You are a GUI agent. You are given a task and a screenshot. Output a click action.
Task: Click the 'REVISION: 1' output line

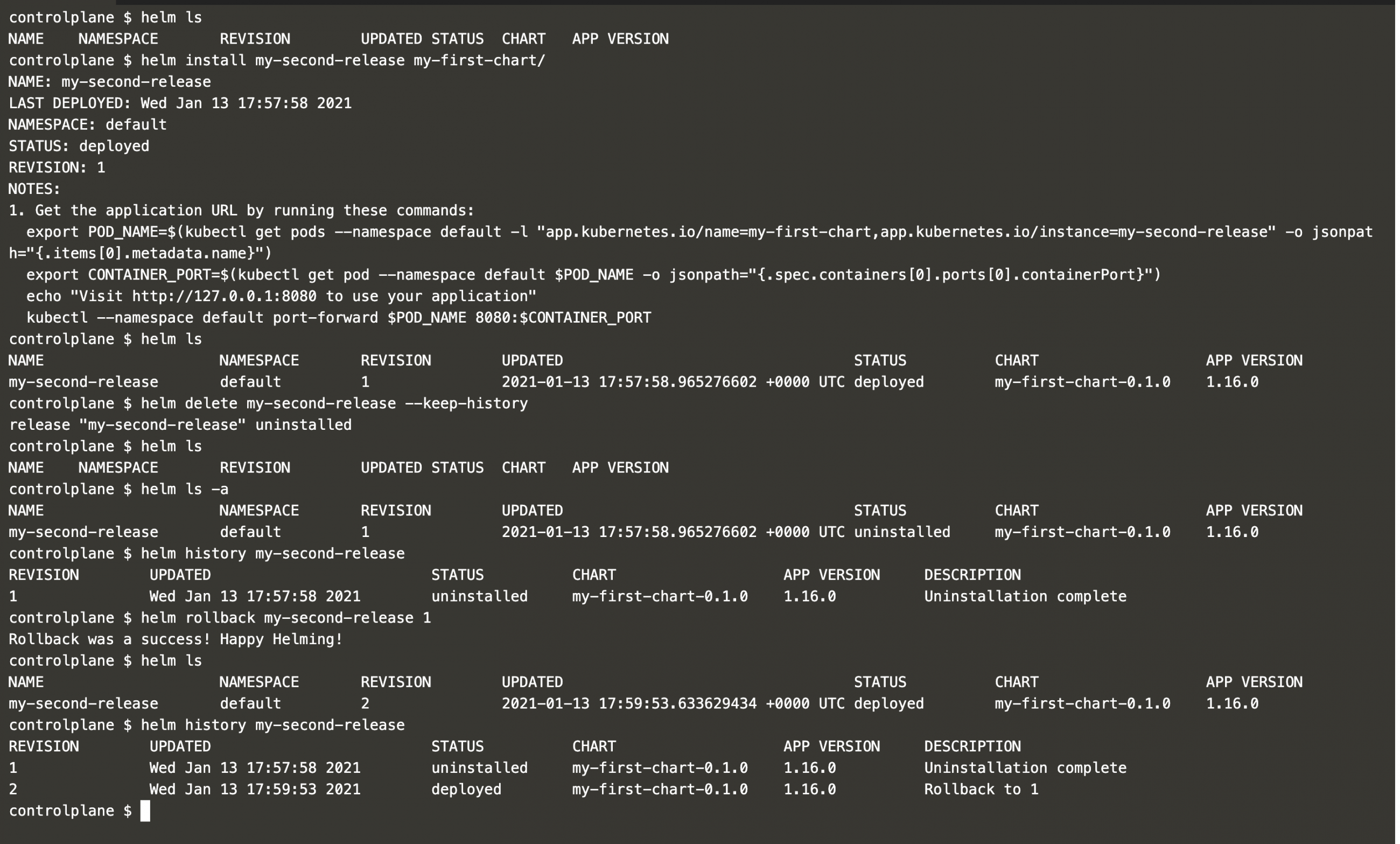click(x=57, y=168)
